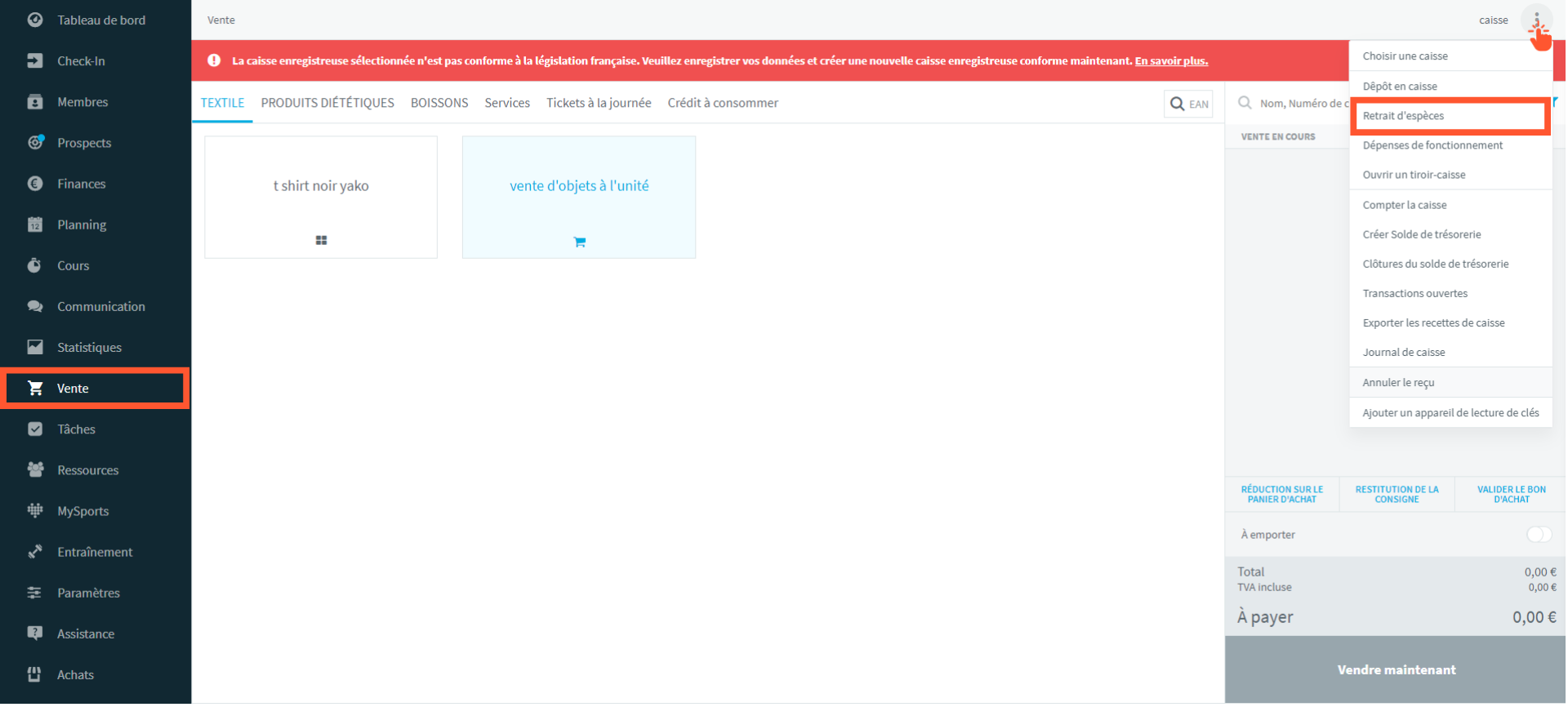The image size is (1568, 707).
Task: Click VENTE EN COURS heading
Action: pos(1278,136)
